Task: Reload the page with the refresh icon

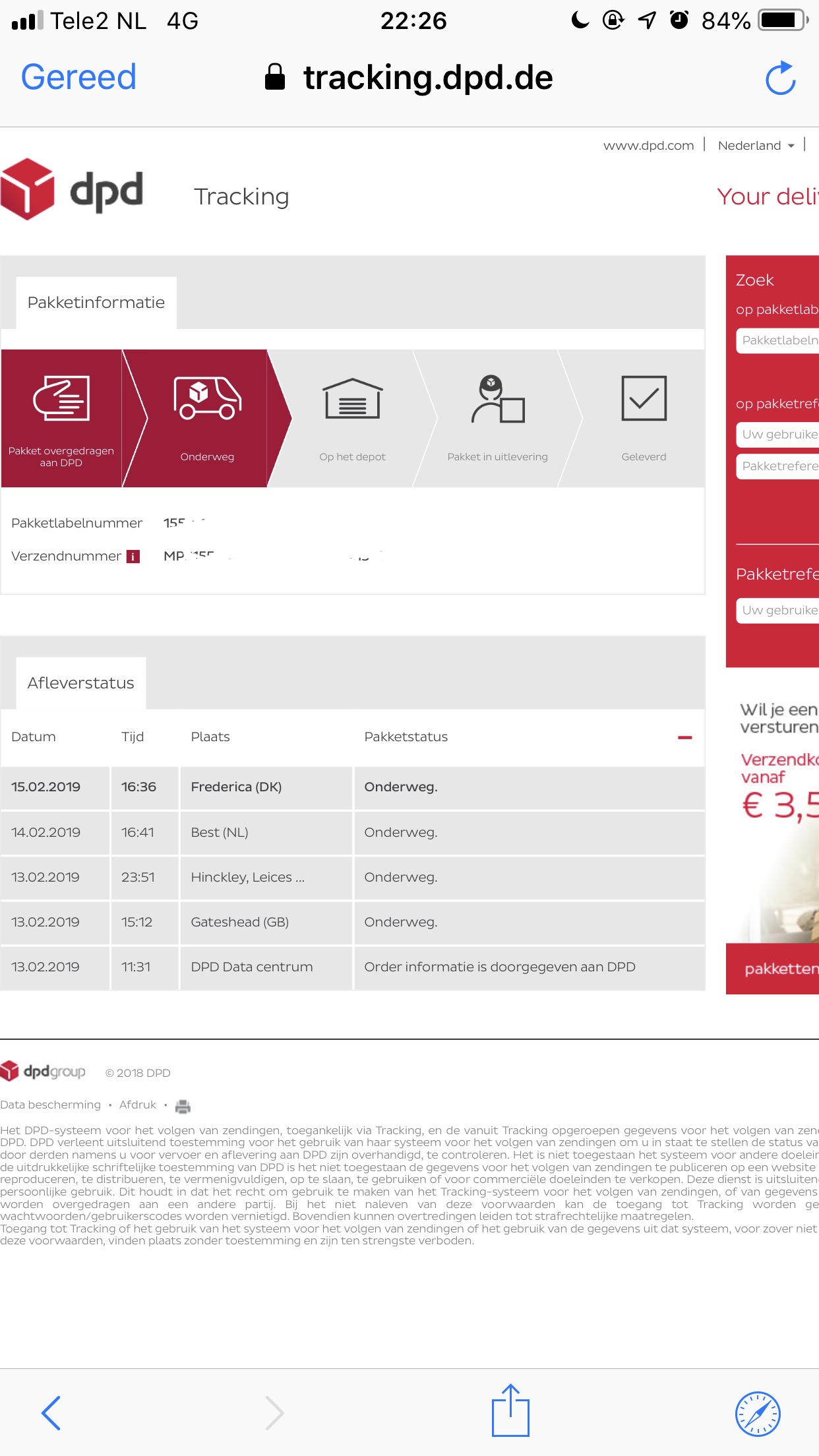Action: coord(780,78)
